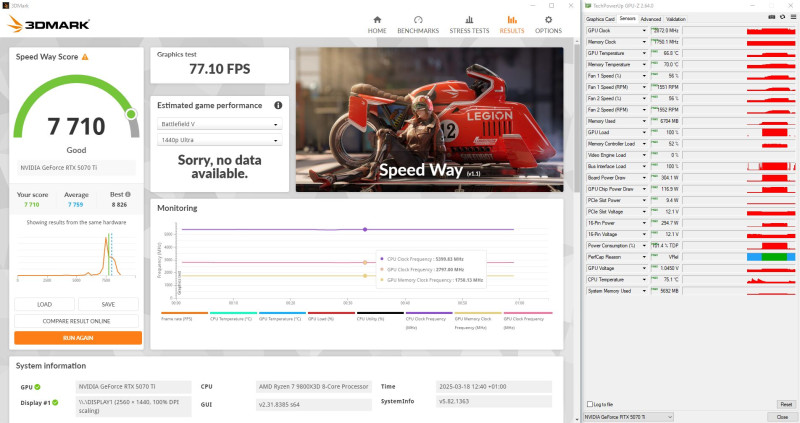Toggle the CPU Utility (%) legend swatch

[380, 313]
